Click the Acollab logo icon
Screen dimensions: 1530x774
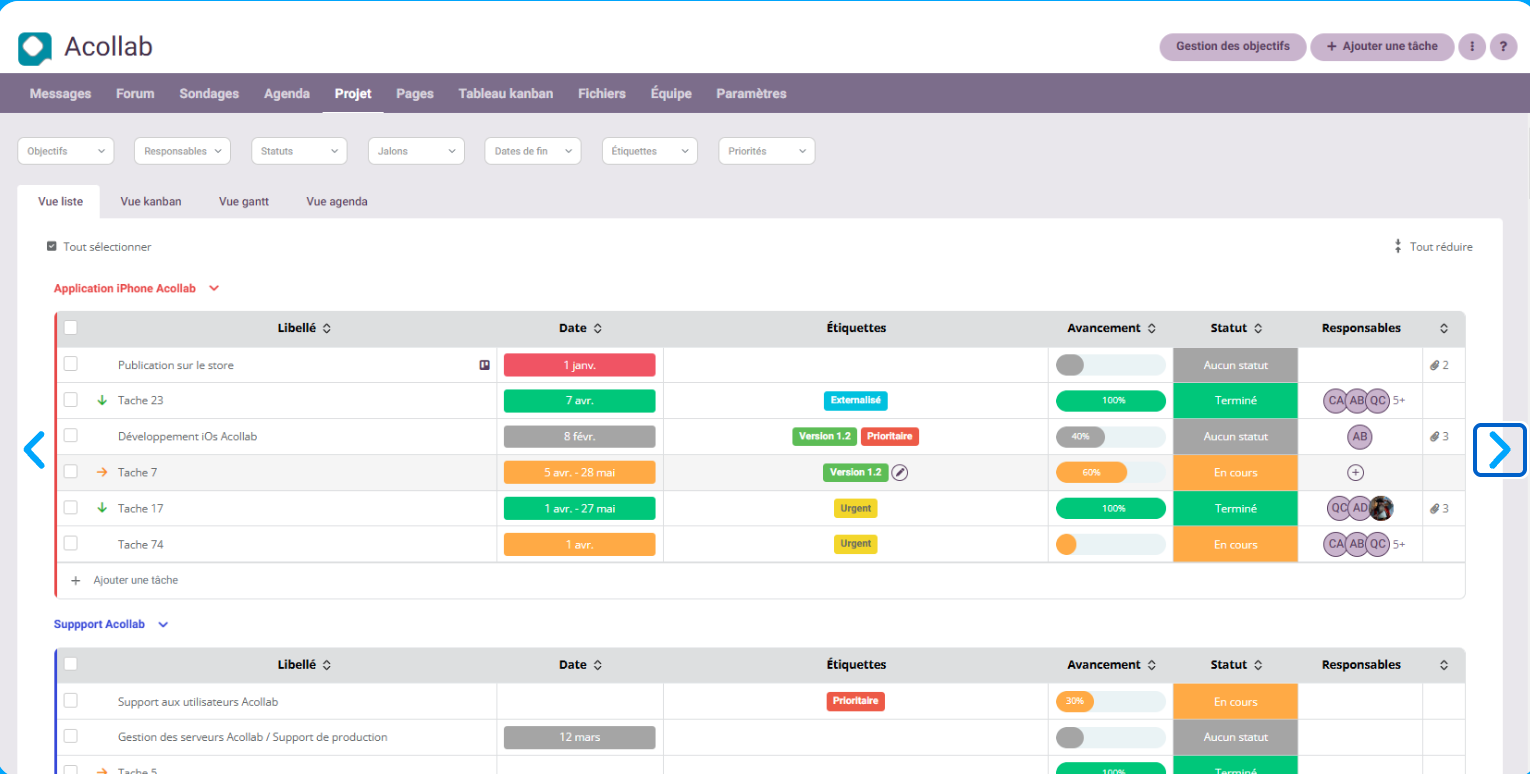(x=35, y=47)
